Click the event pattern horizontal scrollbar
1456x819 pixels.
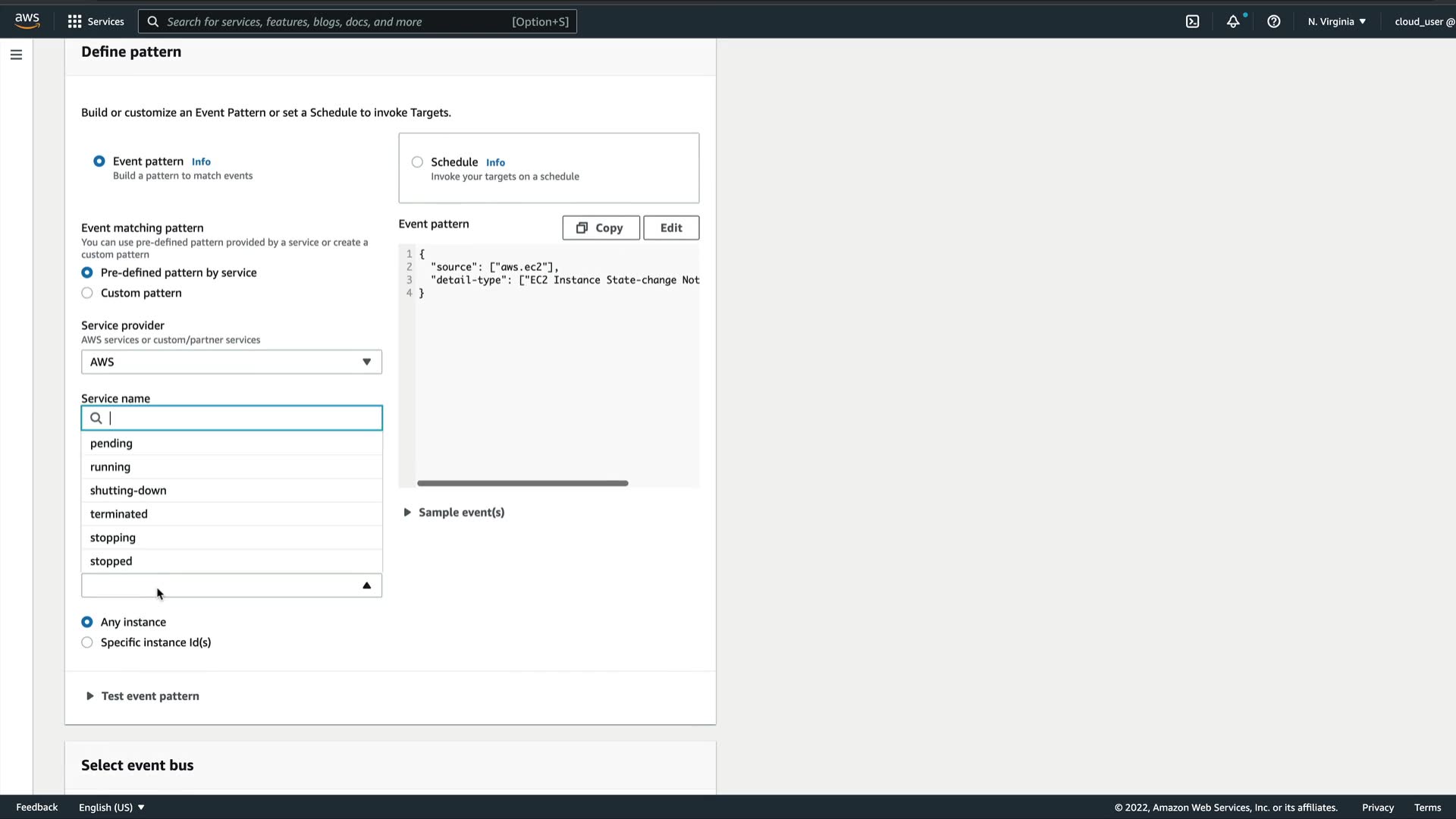point(522,483)
